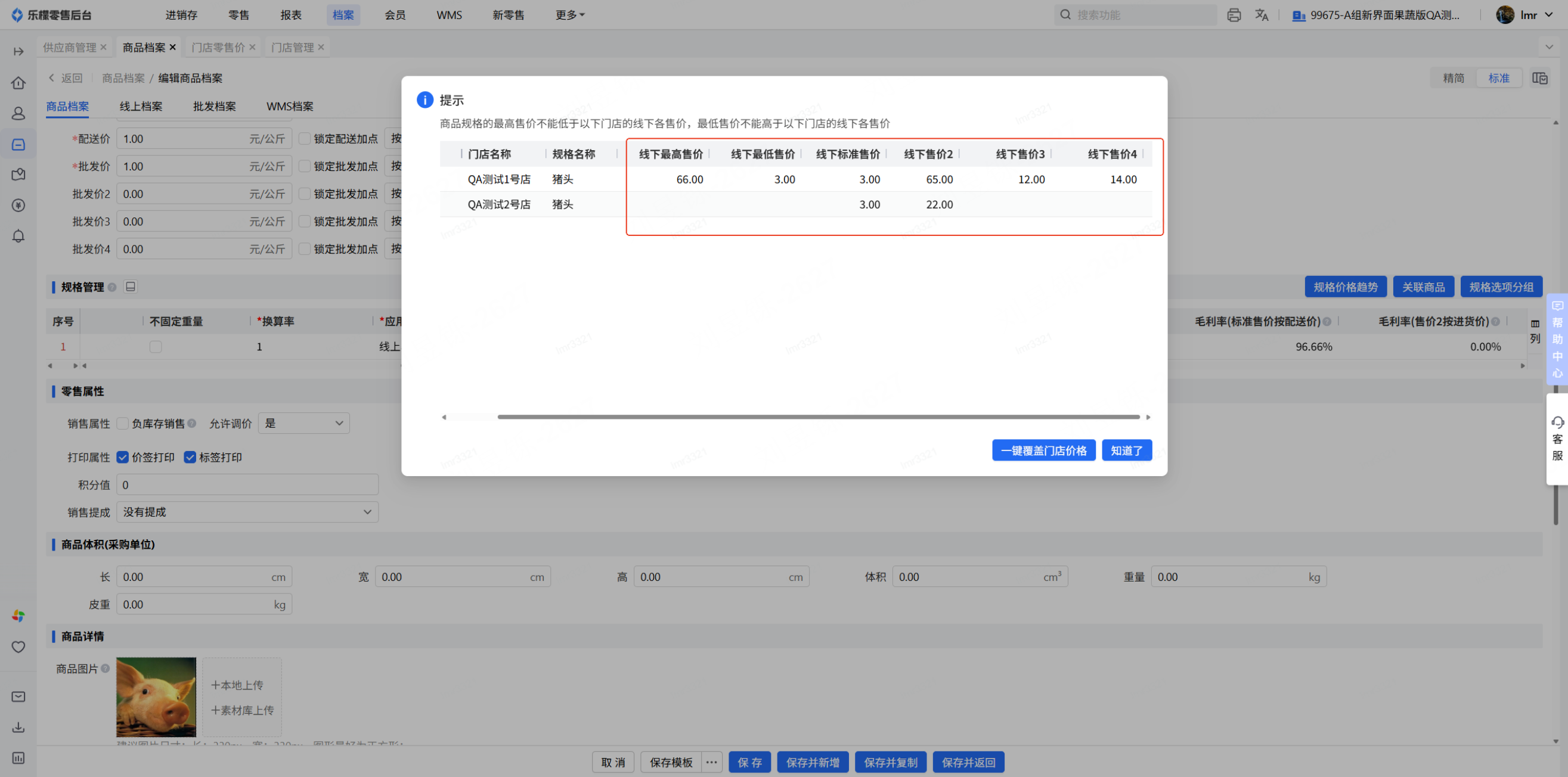
Task: Enable the 负库存销售 checkbox
Action: 122,424
